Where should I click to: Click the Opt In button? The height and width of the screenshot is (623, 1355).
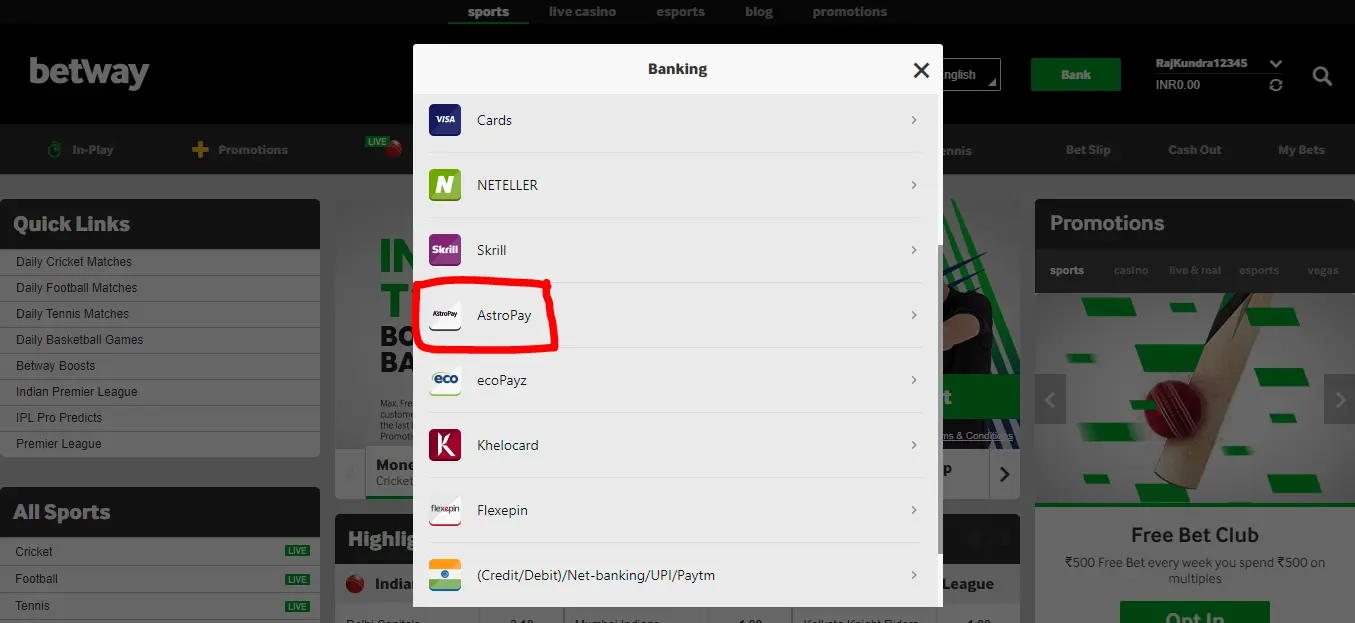(x=1195, y=614)
